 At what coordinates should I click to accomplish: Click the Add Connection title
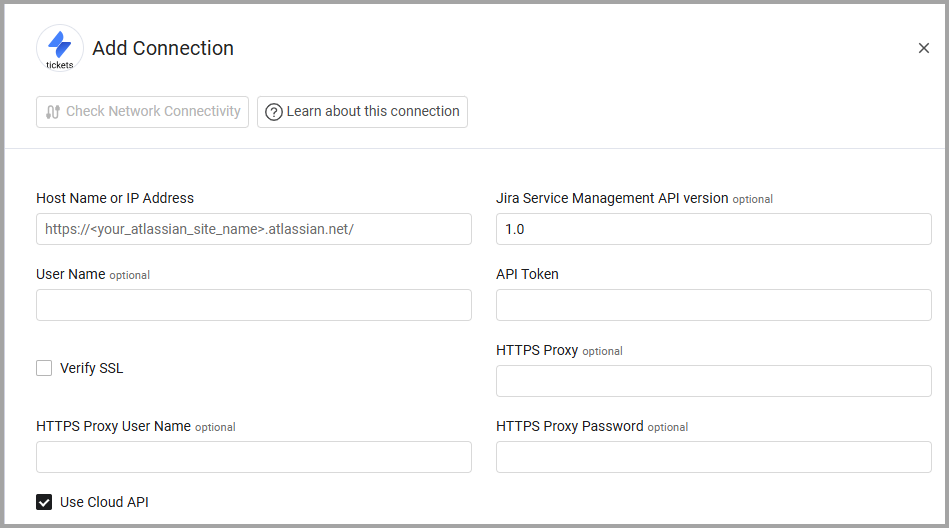[163, 48]
